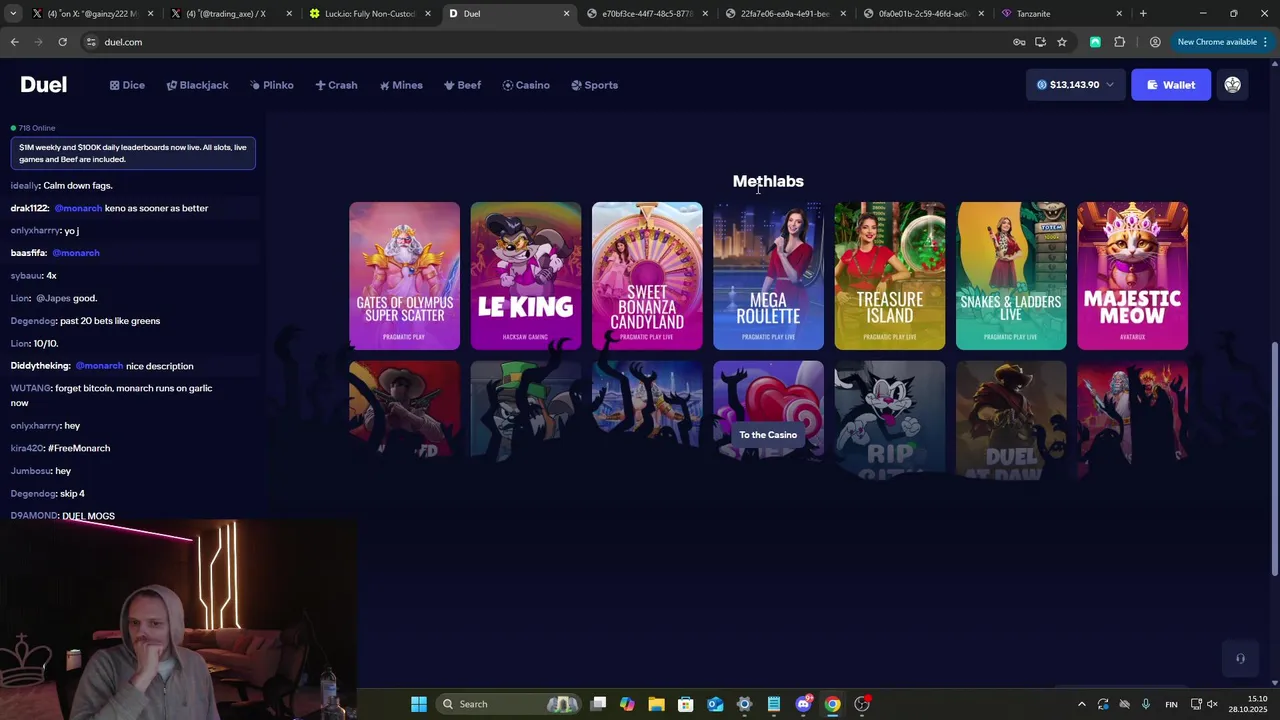
Task: Reload the page
Action: 62,42
